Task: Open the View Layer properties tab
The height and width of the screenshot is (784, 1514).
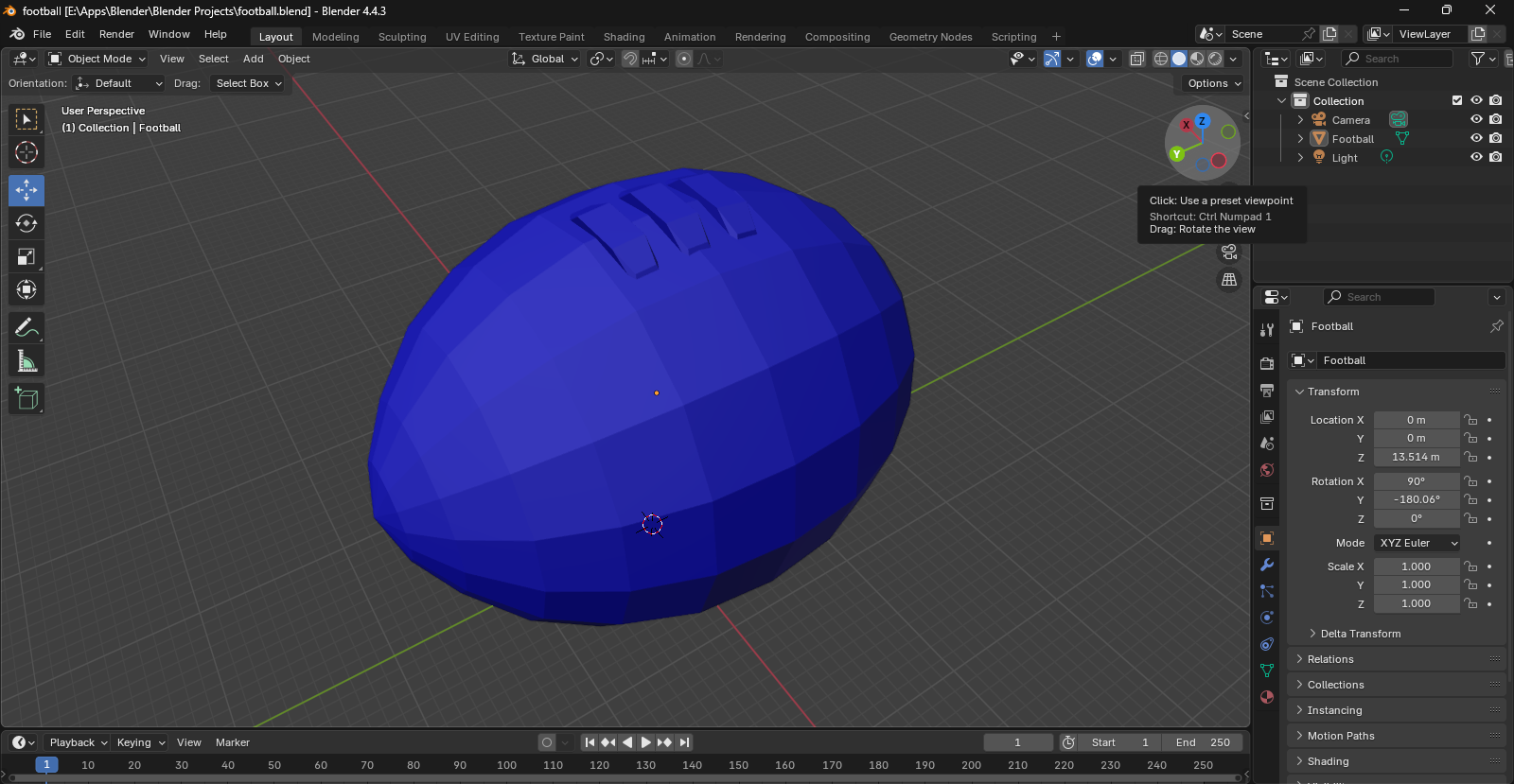Action: [x=1267, y=416]
